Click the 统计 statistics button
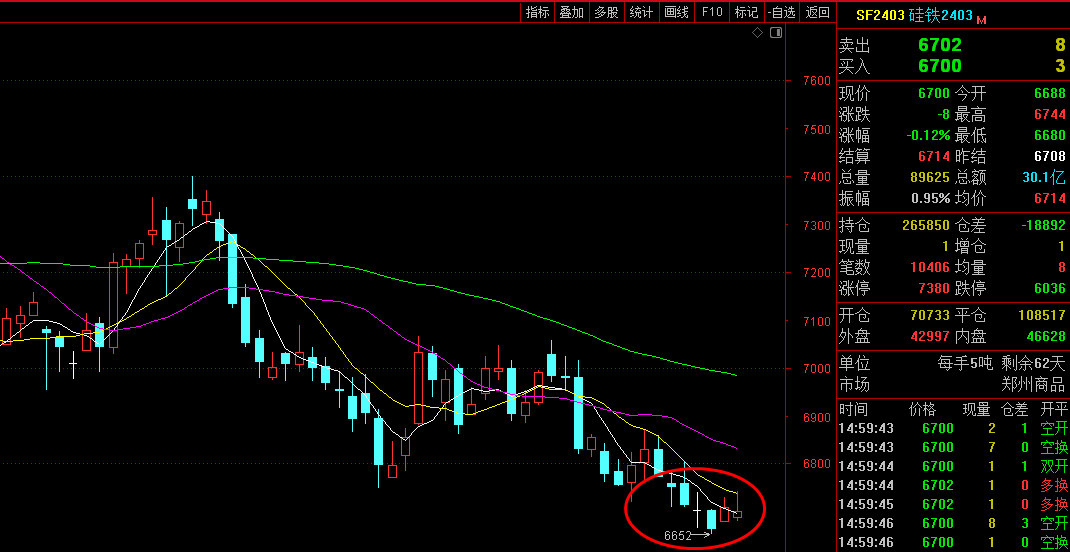The height and width of the screenshot is (552, 1070). [641, 12]
